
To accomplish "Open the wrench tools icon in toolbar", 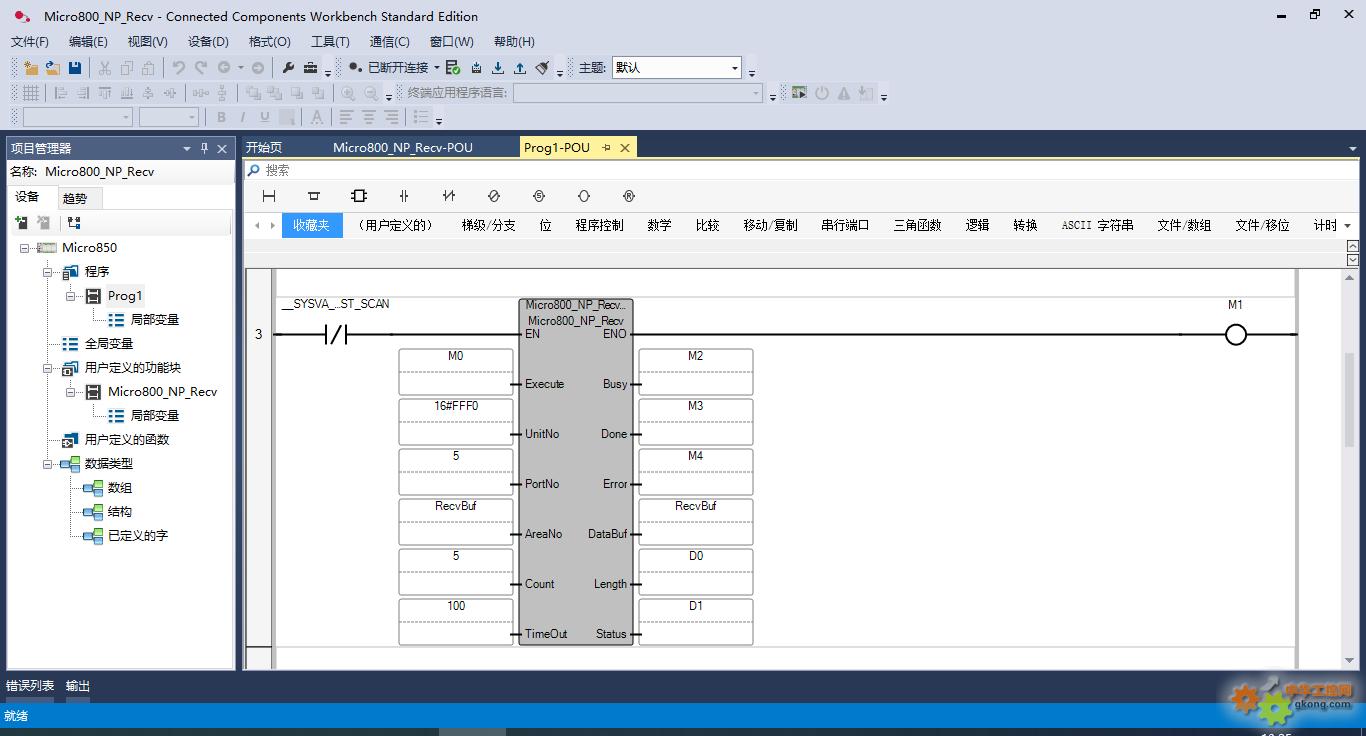I will pos(289,68).
